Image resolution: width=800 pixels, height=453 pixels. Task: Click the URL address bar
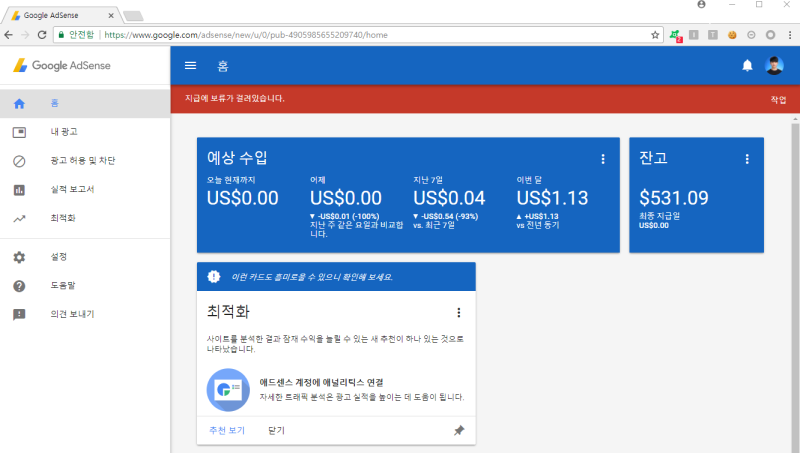tap(357, 35)
